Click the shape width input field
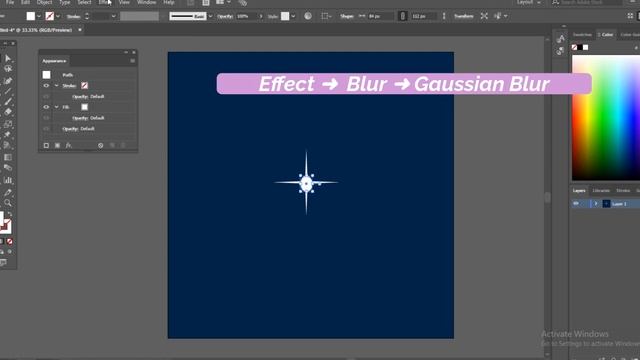Screen dimensions: 640x360 click(381, 16)
